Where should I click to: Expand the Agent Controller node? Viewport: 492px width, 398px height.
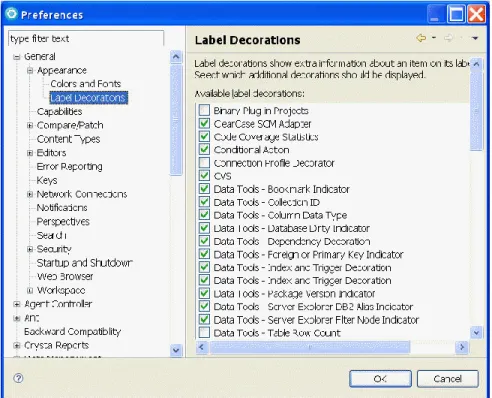click(16, 304)
